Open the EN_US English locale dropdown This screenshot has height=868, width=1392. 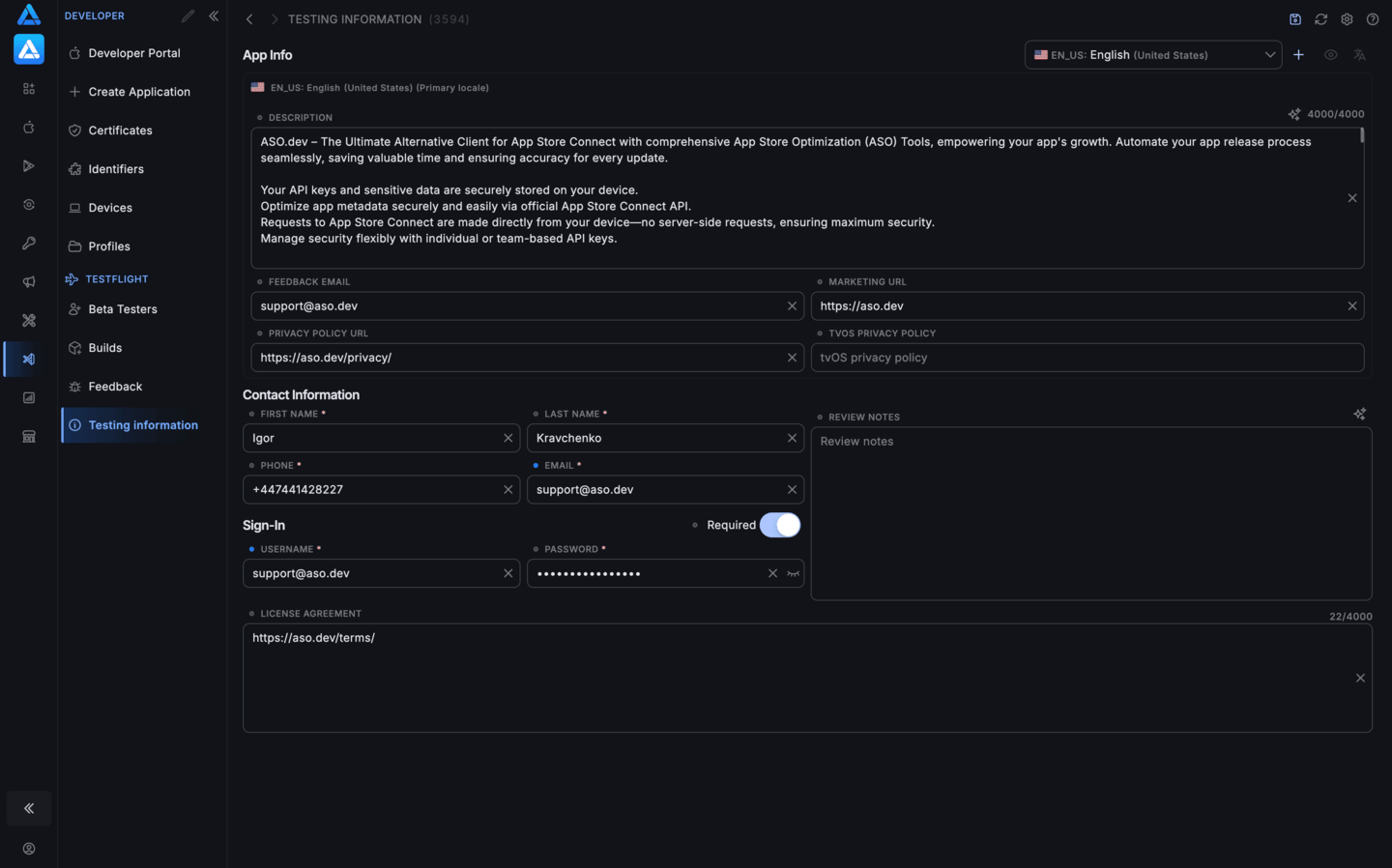tap(1153, 55)
